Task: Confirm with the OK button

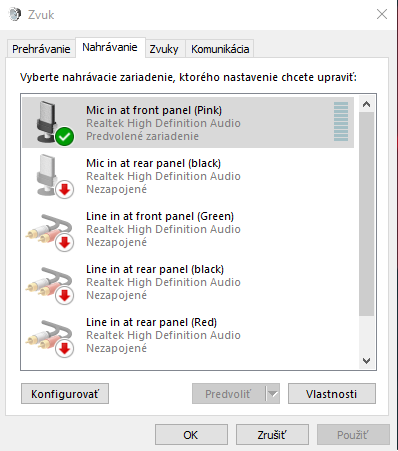Action: point(191,435)
